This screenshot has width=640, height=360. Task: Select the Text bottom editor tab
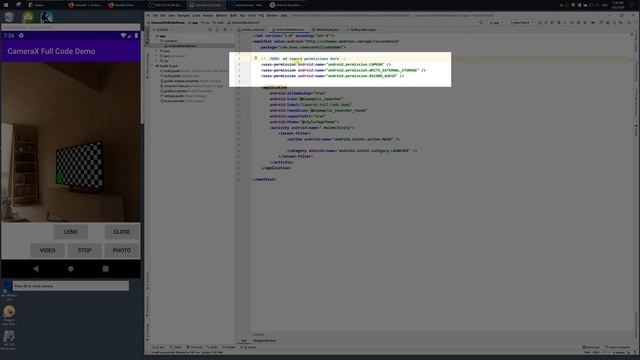pyautogui.click(x=244, y=340)
